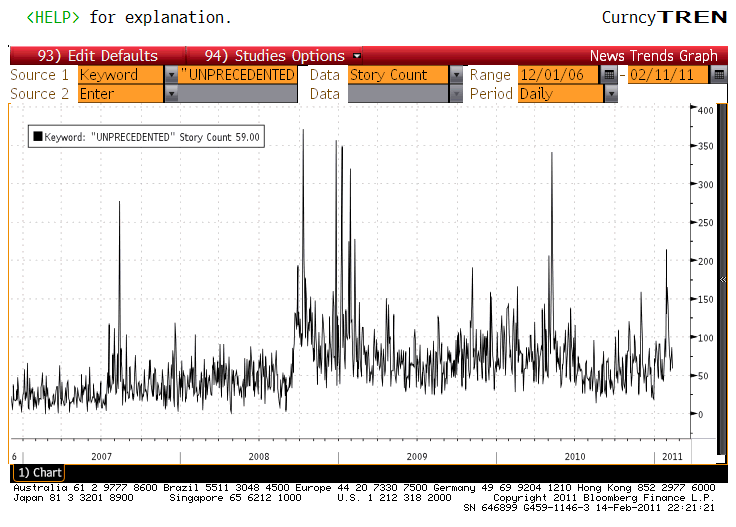Click the 94) Studies Options button
Viewport: 736px width, 527px height.
(275, 55)
